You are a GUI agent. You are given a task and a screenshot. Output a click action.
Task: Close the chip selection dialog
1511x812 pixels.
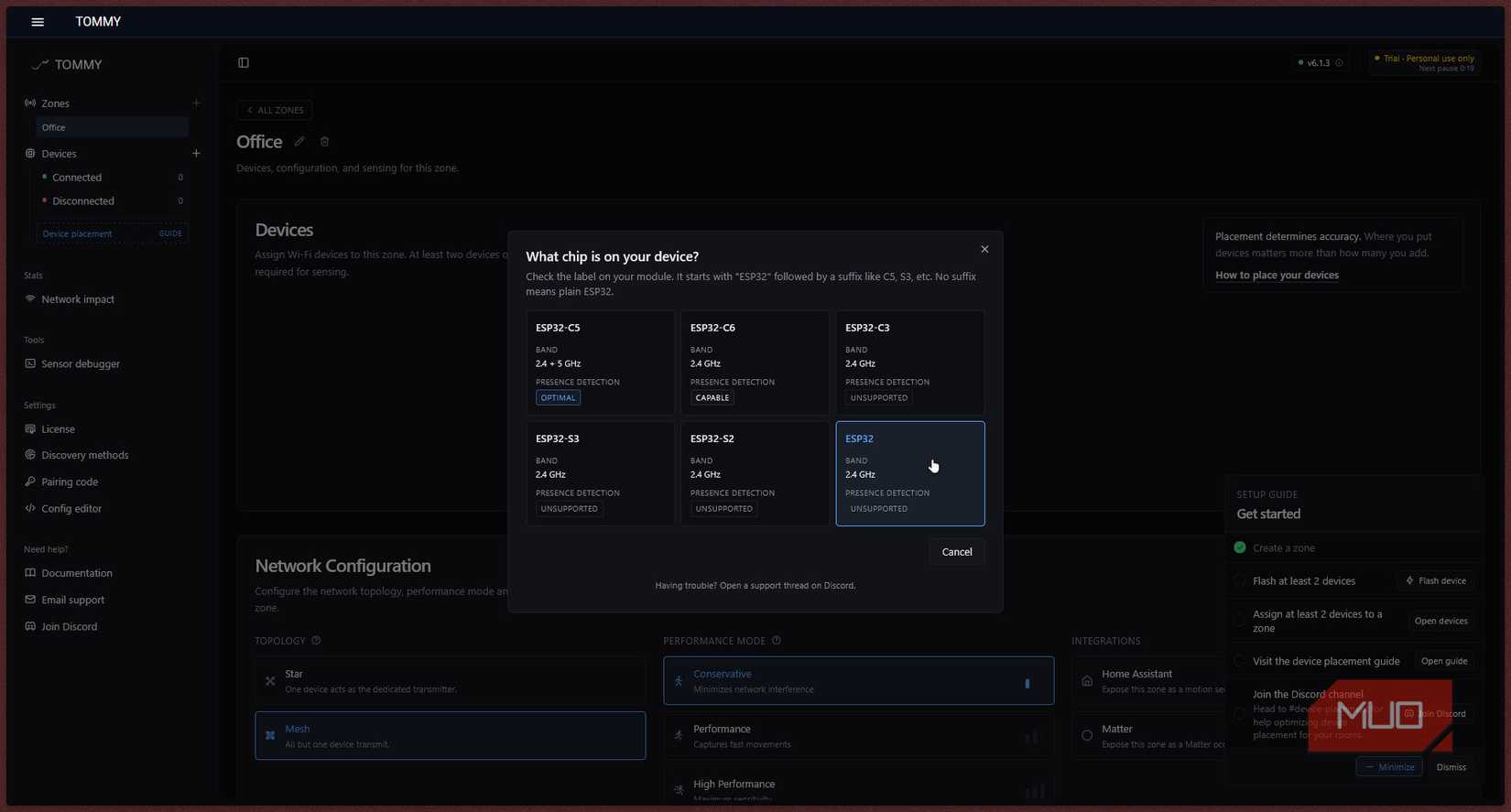(x=984, y=249)
